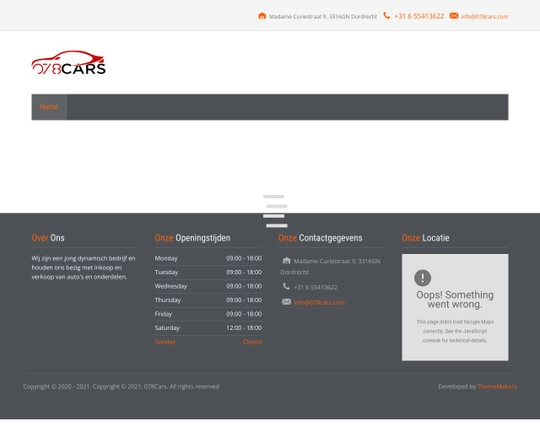The width and height of the screenshot is (540, 432).
Task: Click the footer envelope icon
Action: point(286,302)
